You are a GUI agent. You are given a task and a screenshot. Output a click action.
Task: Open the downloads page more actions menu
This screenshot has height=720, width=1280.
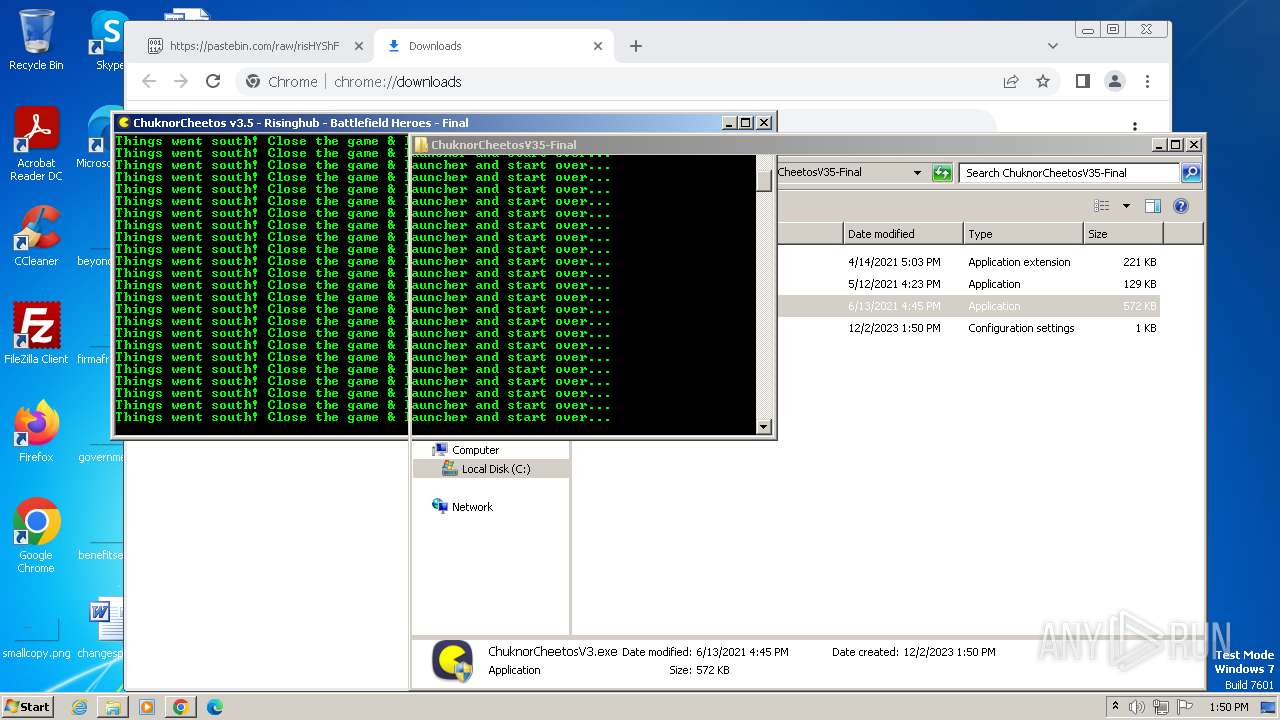(x=1134, y=127)
